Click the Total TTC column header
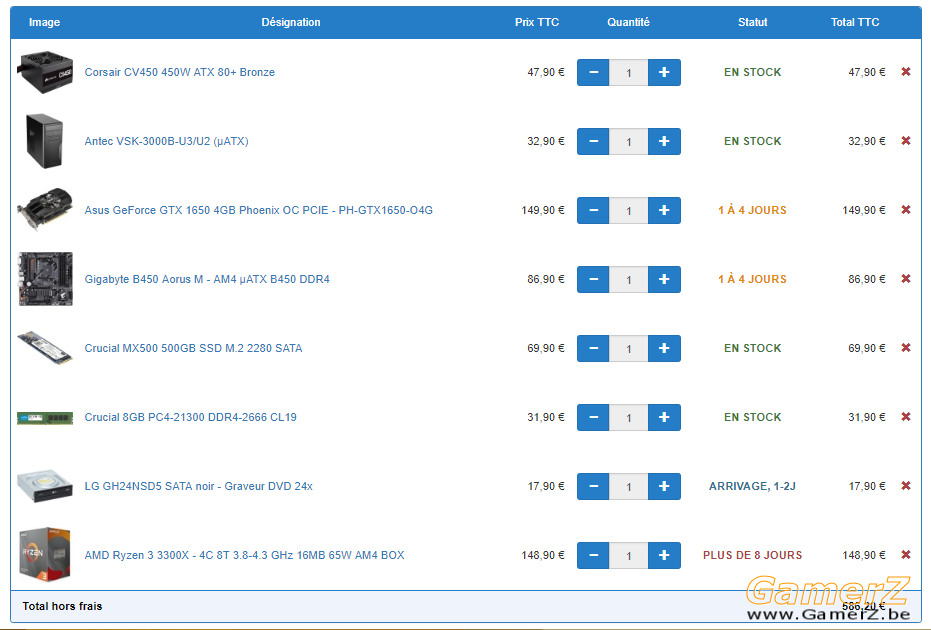Screen dimensions: 931x630 [855, 22]
